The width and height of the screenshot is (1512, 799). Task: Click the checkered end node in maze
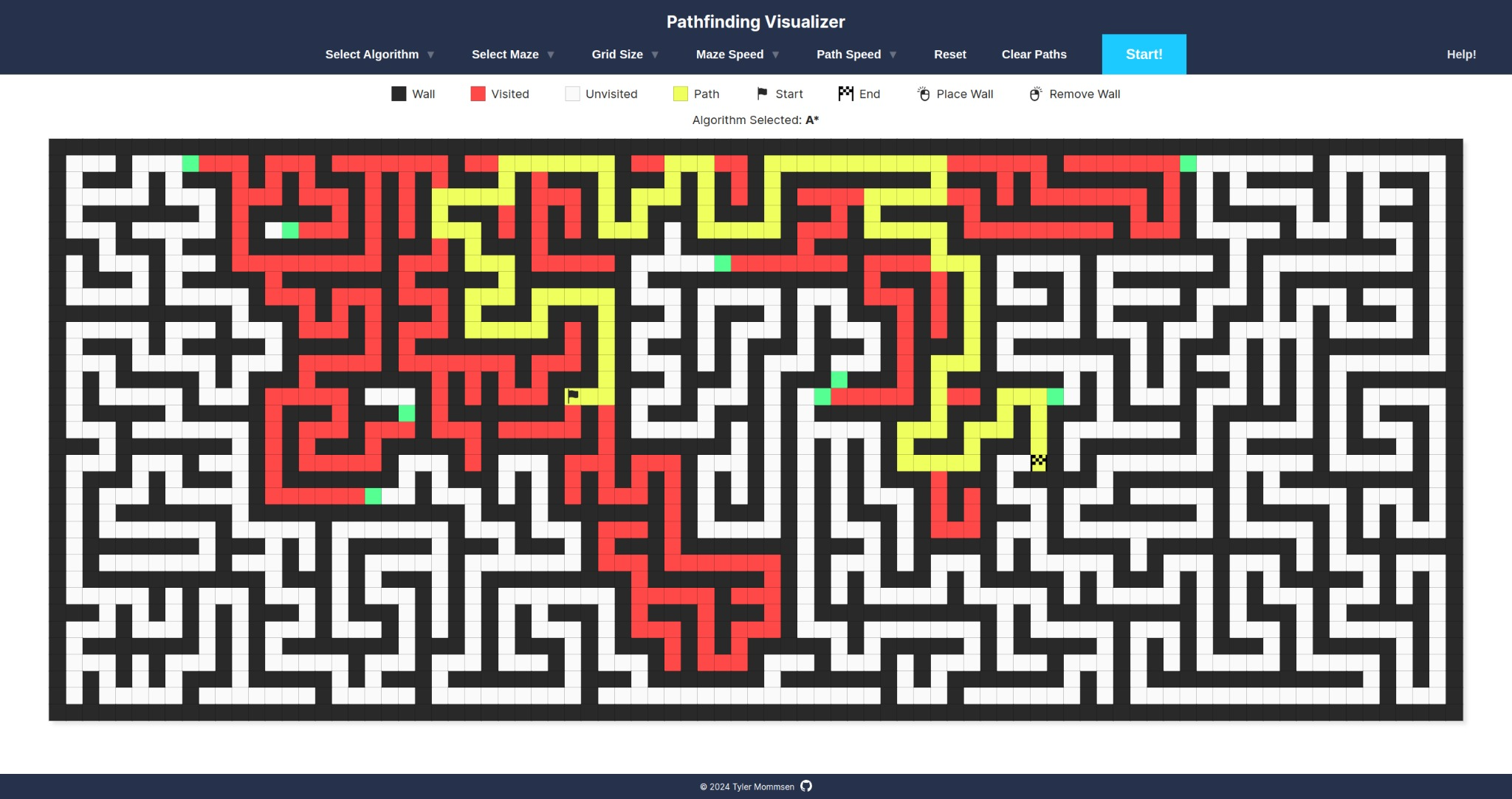1038,463
